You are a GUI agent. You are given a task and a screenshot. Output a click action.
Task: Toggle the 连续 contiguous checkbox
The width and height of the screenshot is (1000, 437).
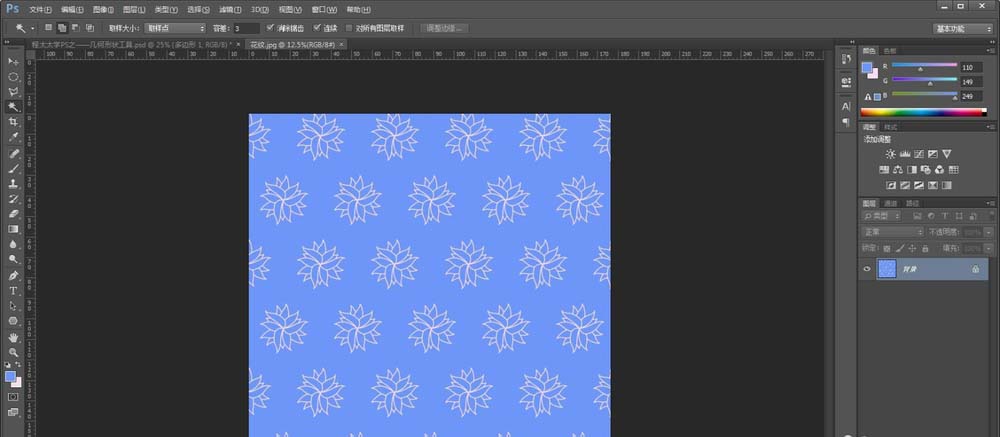pyautogui.click(x=318, y=28)
